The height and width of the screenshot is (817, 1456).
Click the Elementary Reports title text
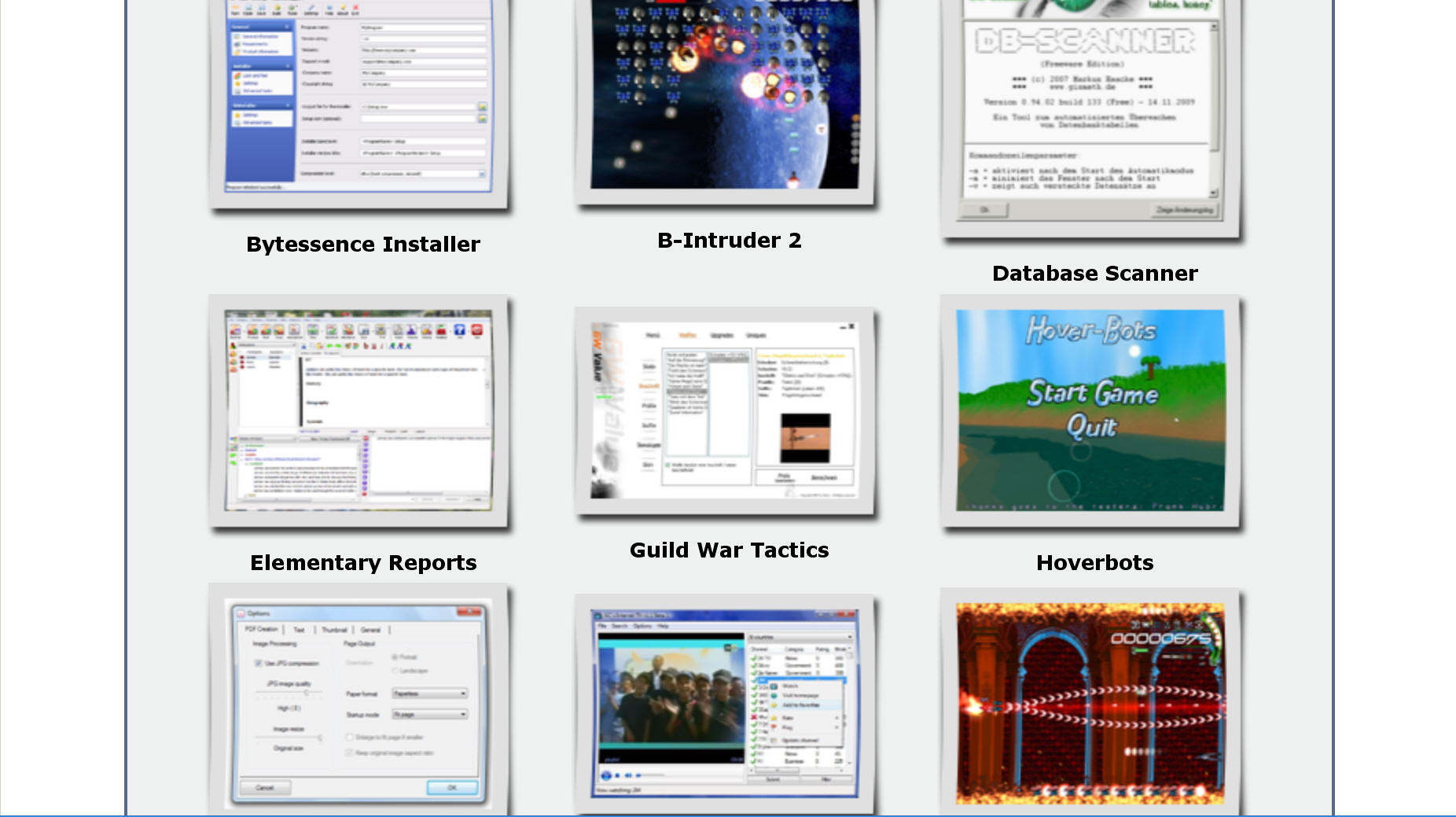[x=362, y=563]
